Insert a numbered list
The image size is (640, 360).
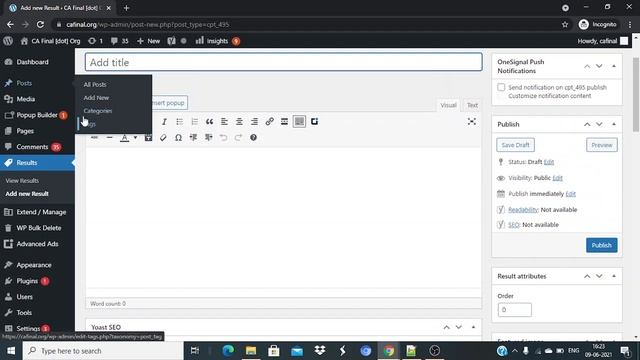(x=194, y=122)
